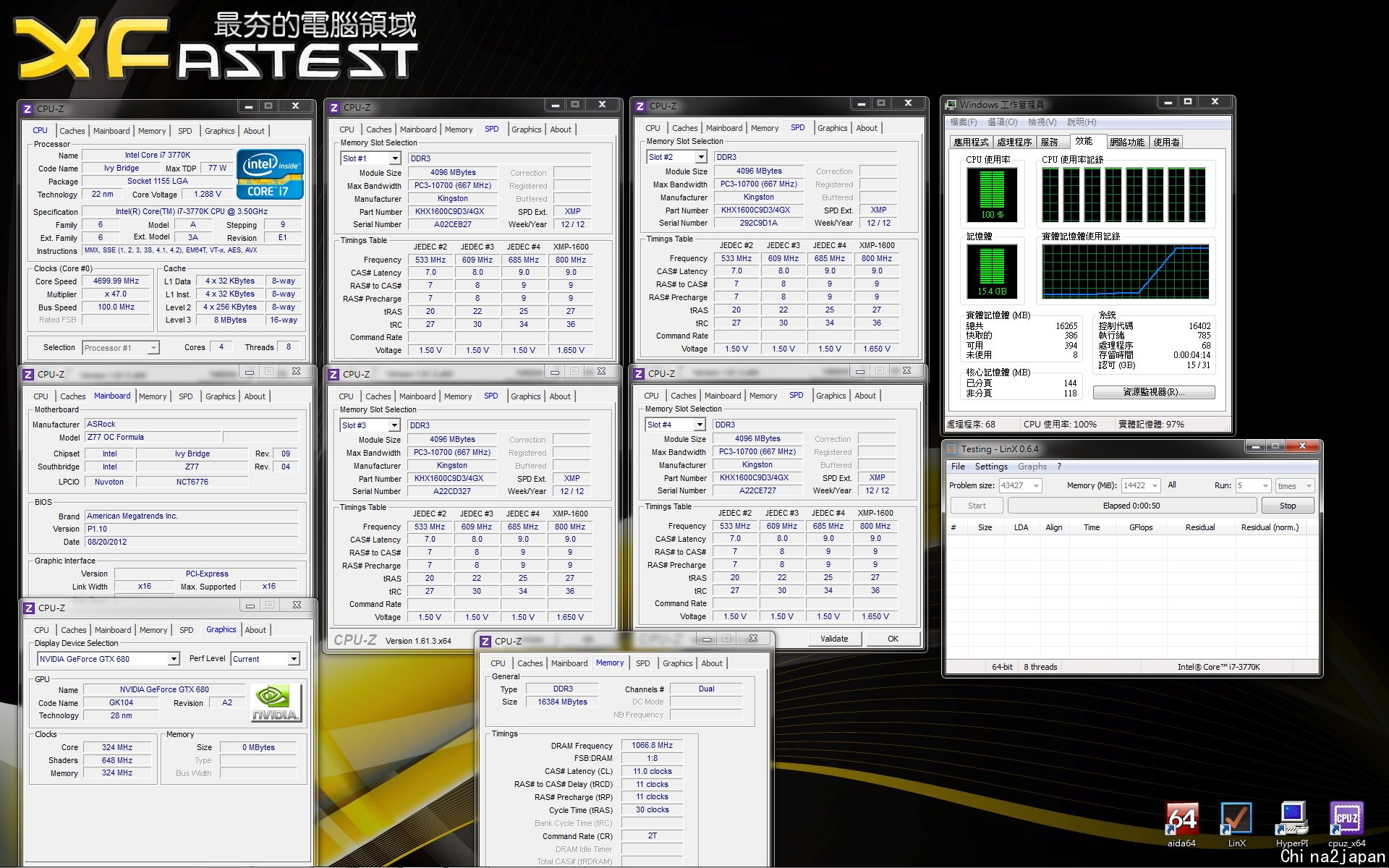The width and height of the screenshot is (1389, 868).
Task: Click the DRAM Frequency 1066.8 MHz field
Action: coord(652,745)
